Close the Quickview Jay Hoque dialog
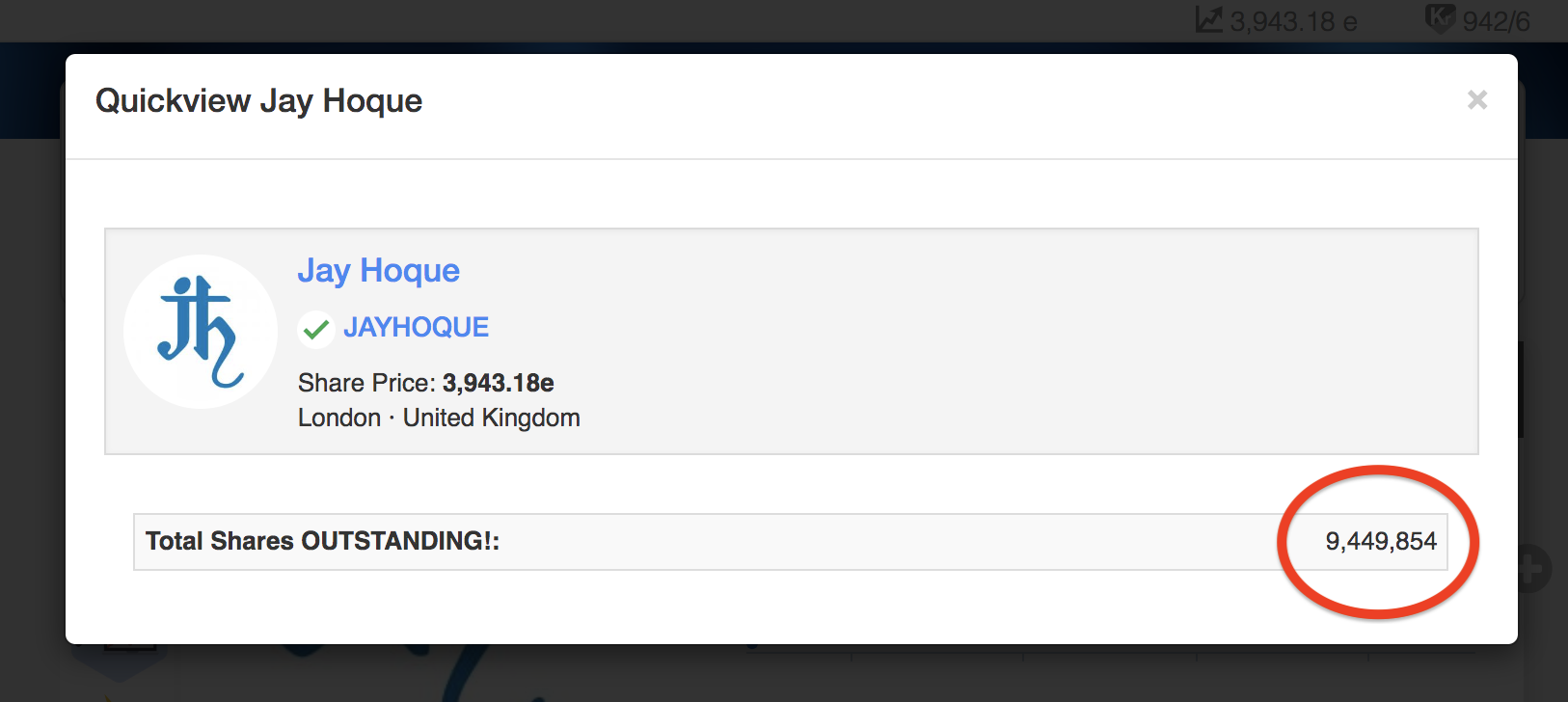This screenshot has height=702, width=1568. coord(1476,100)
